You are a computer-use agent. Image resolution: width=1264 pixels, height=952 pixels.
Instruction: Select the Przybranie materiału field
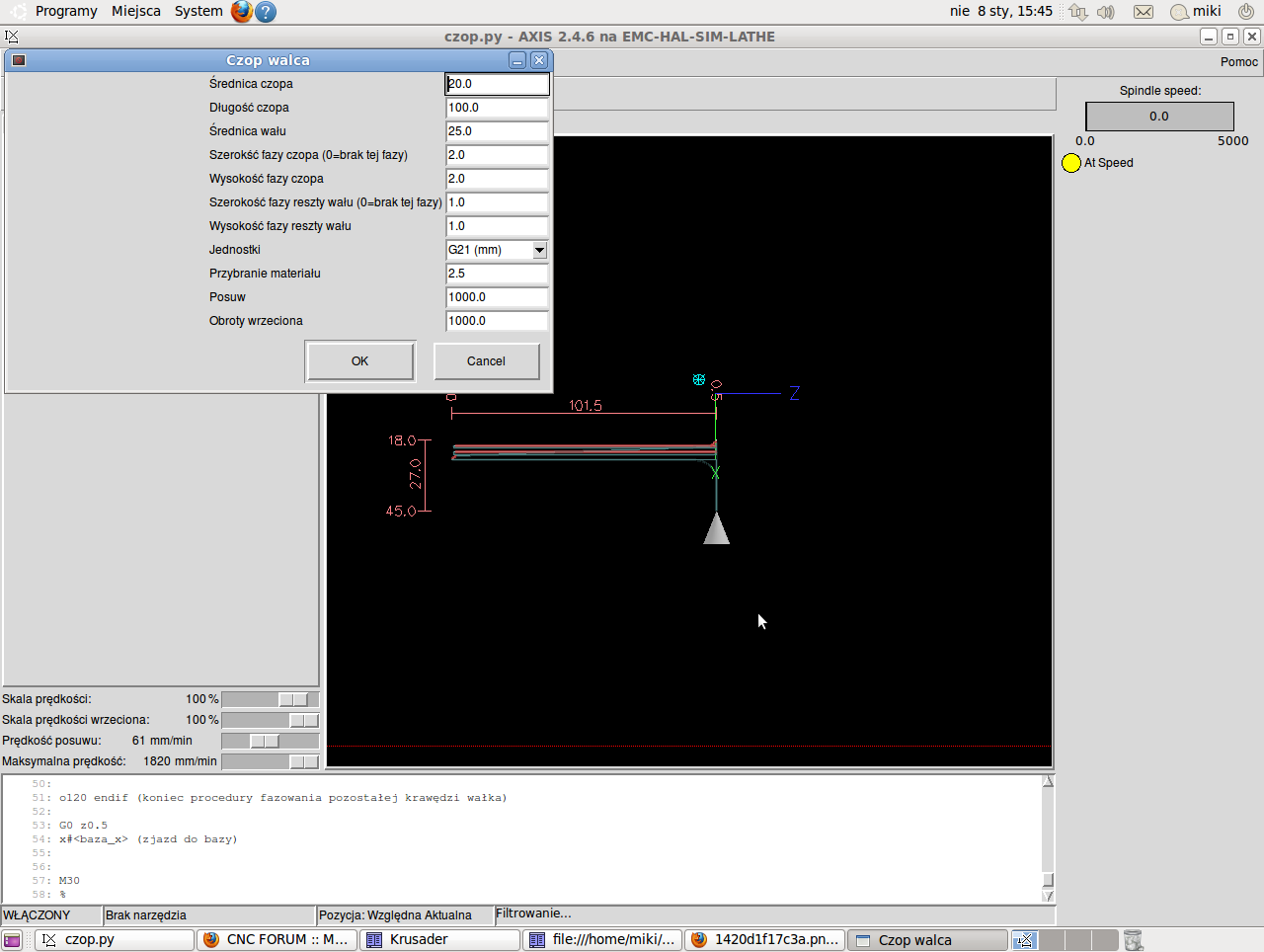(x=497, y=274)
